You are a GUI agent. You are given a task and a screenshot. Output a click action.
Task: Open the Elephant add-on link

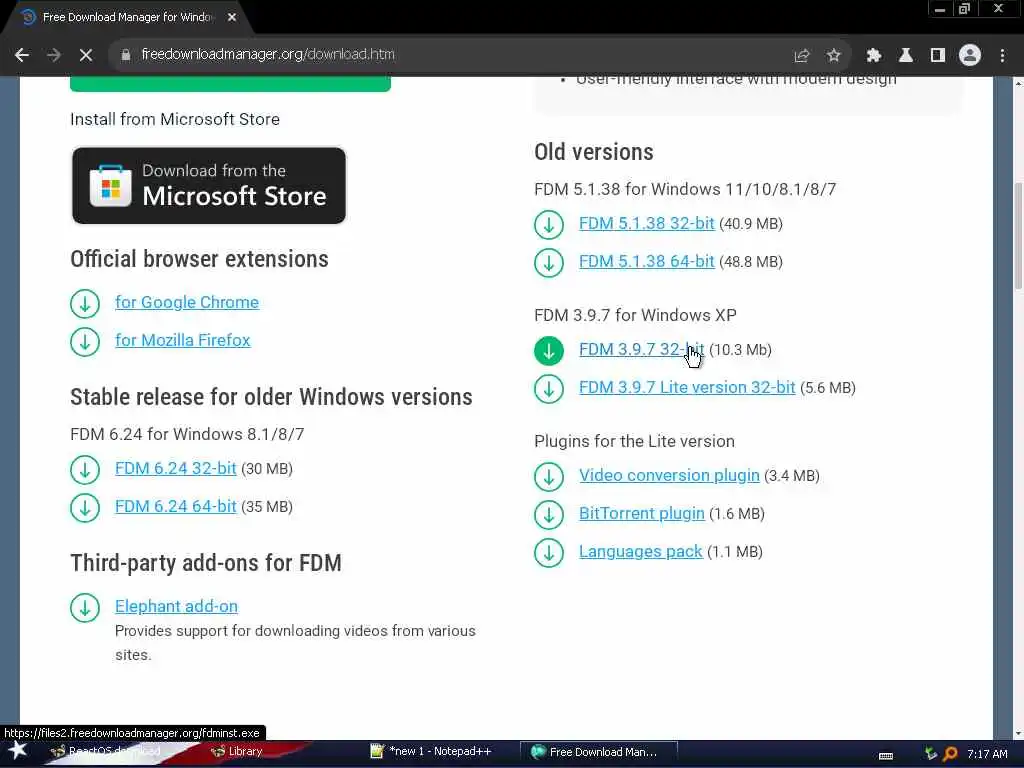coord(176,606)
